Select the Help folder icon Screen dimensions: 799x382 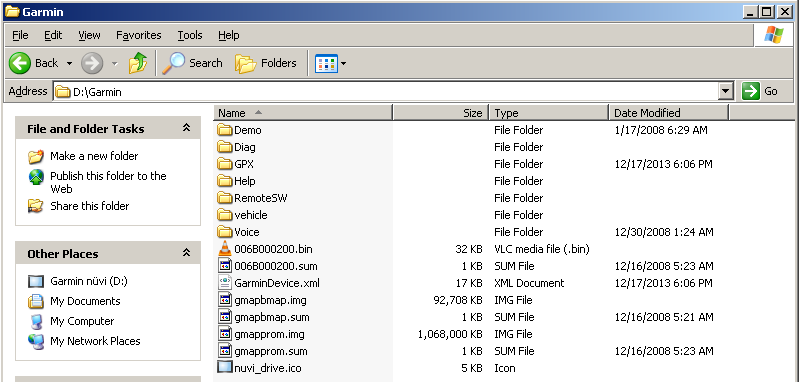click(225, 181)
